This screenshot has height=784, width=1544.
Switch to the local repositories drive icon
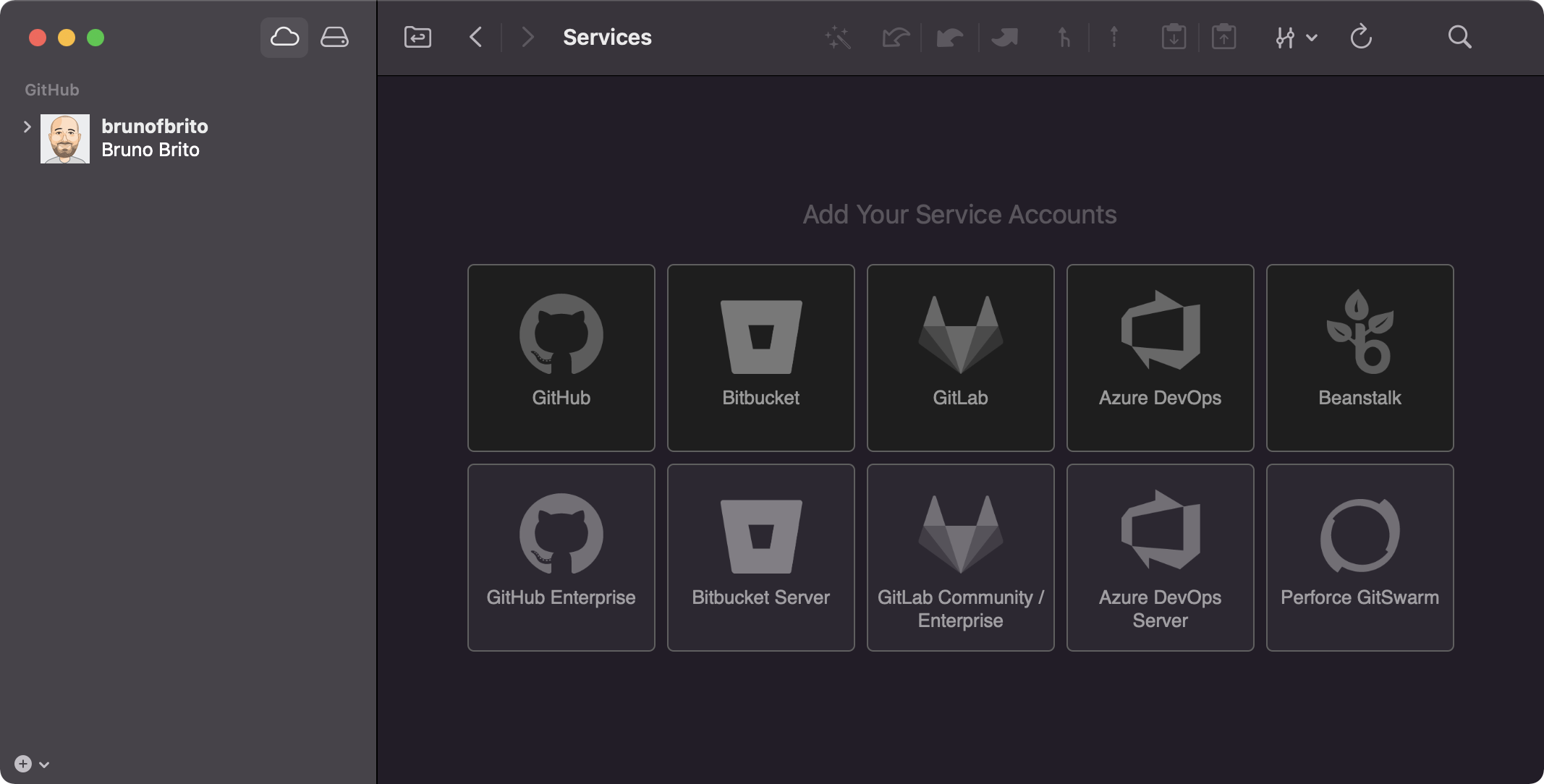pos(334,36)
